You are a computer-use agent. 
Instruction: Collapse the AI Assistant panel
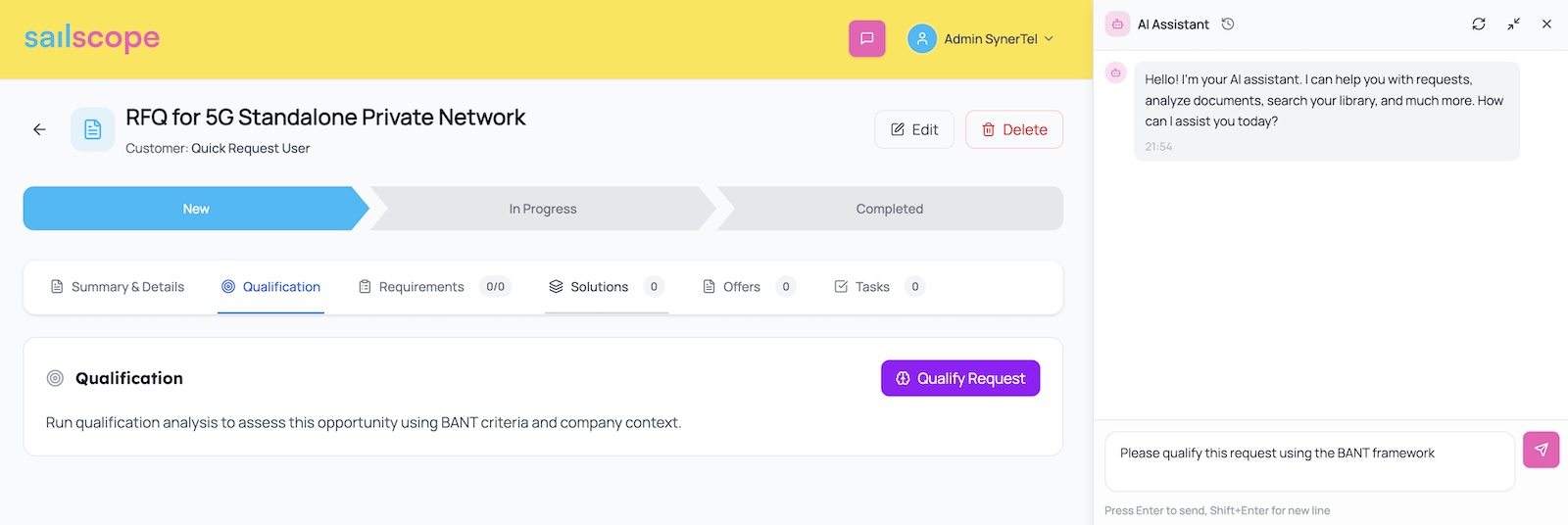point(1513,24)
